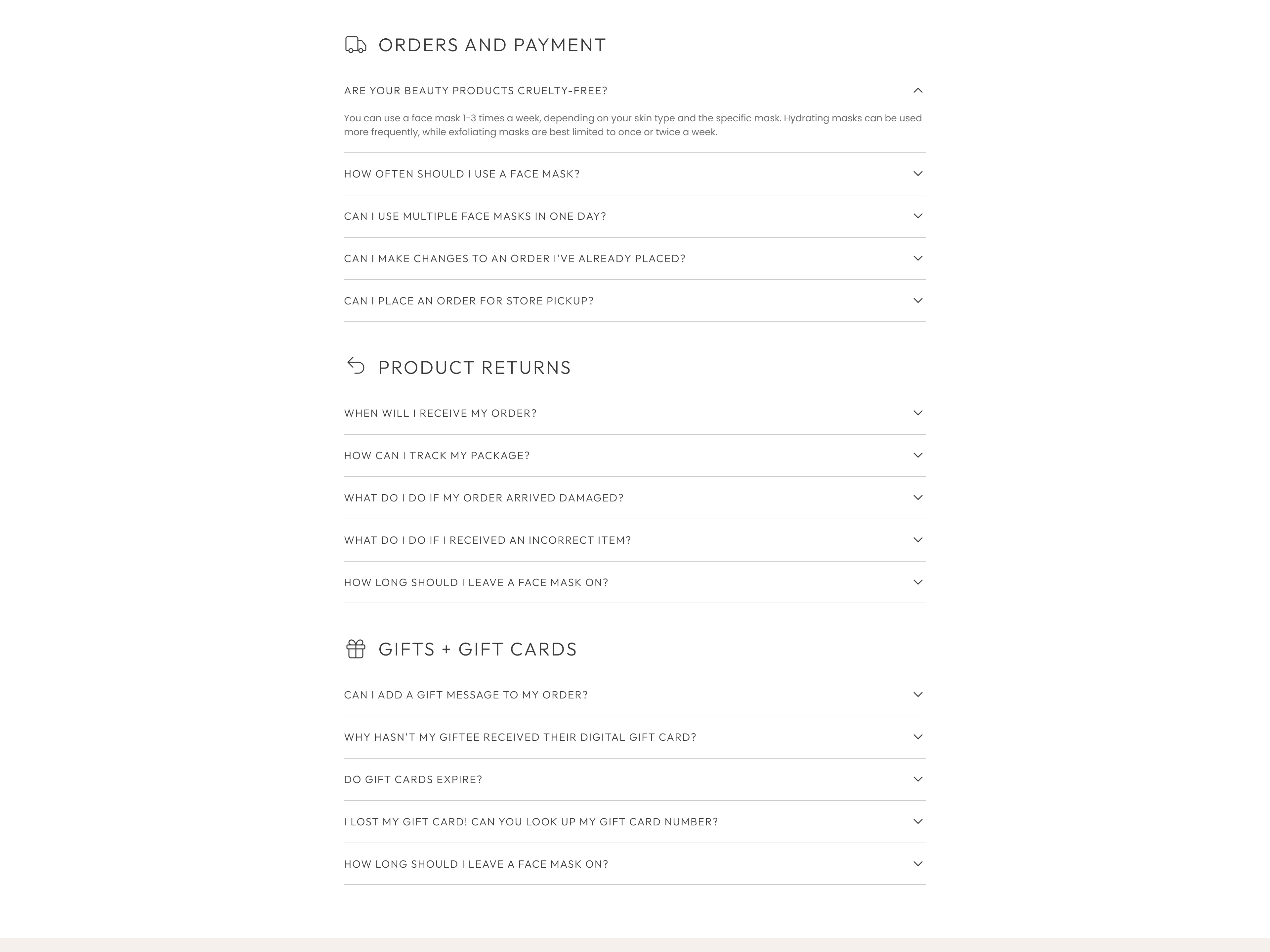This screenshot has height=952, width=1270.
Task: Click the 'Are your beauty products cruelty-free?' heading
Action: point(475,91)
